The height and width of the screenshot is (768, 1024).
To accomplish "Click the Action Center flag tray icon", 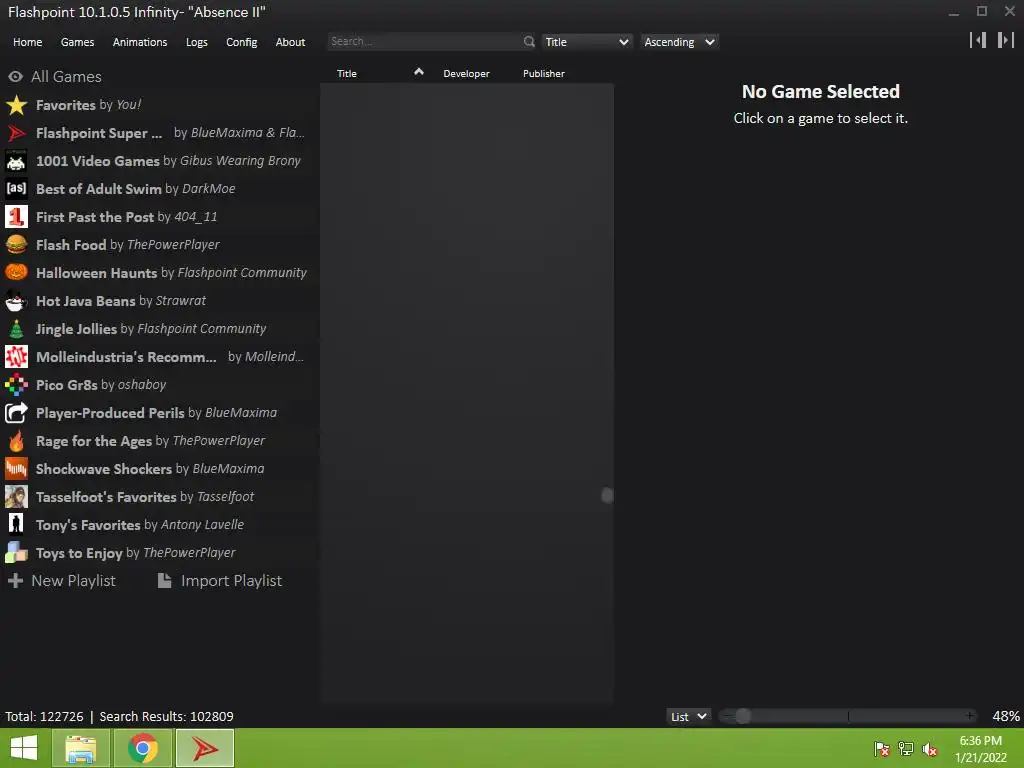I will (x=882, y=749).
